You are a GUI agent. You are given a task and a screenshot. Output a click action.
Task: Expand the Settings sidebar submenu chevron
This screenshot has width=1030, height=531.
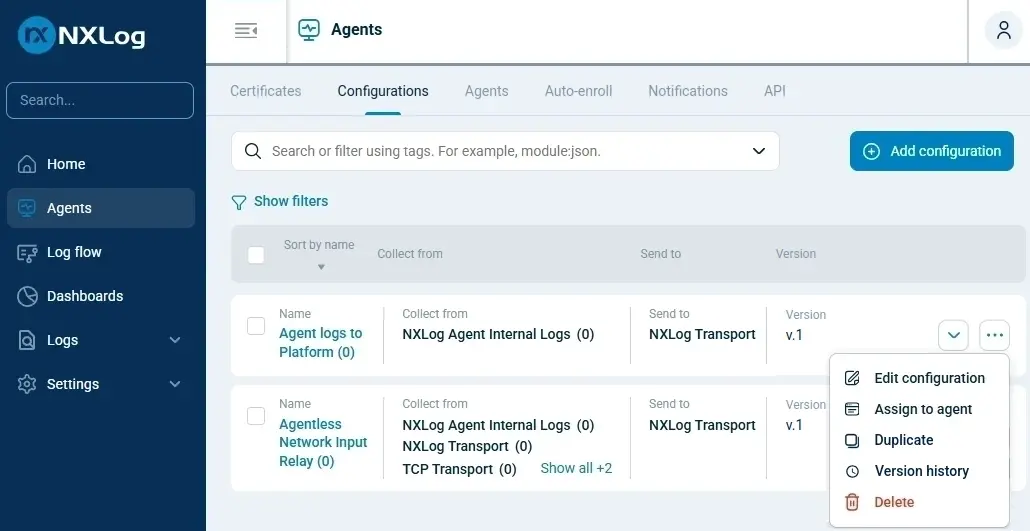tap(175, 384)
